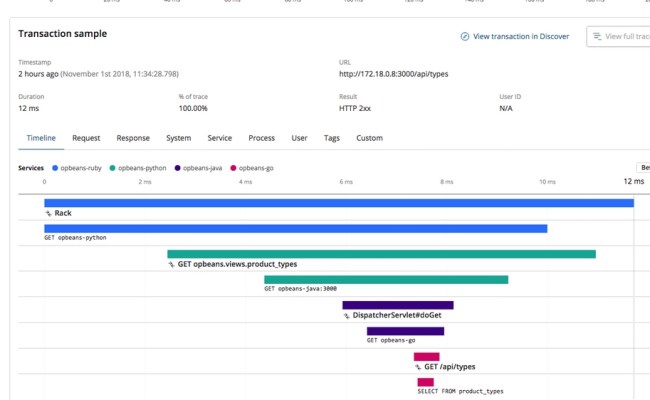
Task: Click the N/A user ID value
Action: [x=506, y=109]
